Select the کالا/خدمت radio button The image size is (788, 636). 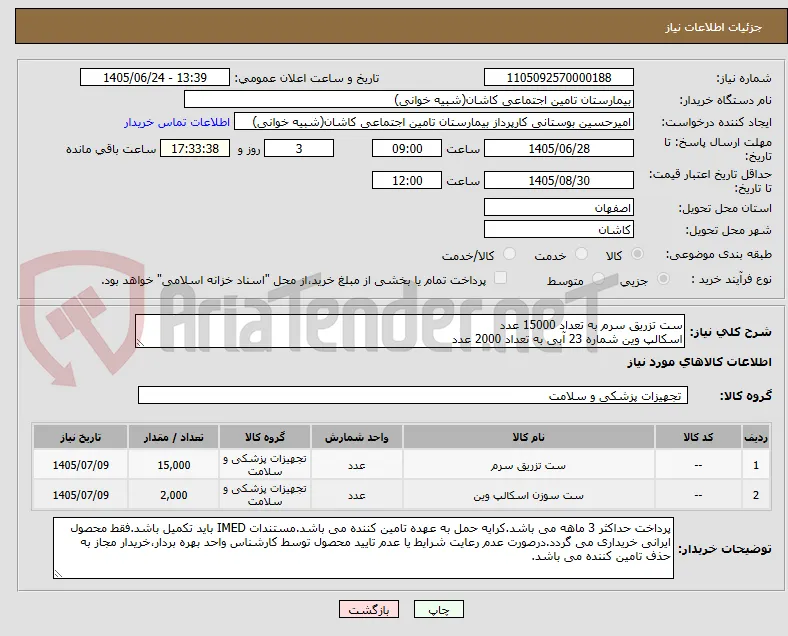[509, 254]
